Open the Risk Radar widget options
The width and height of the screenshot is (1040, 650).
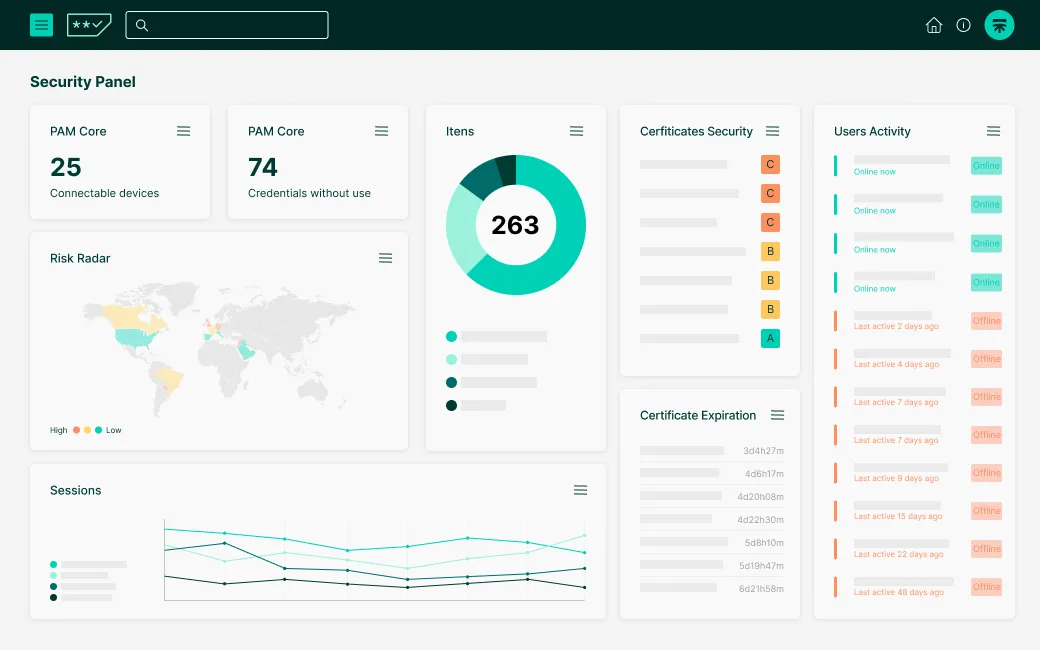click(385, 257)
